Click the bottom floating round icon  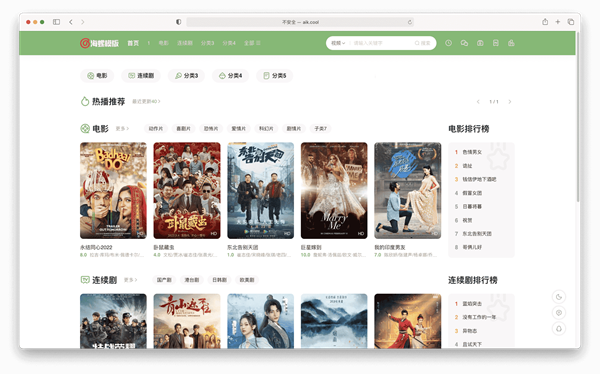pos(559,329)
